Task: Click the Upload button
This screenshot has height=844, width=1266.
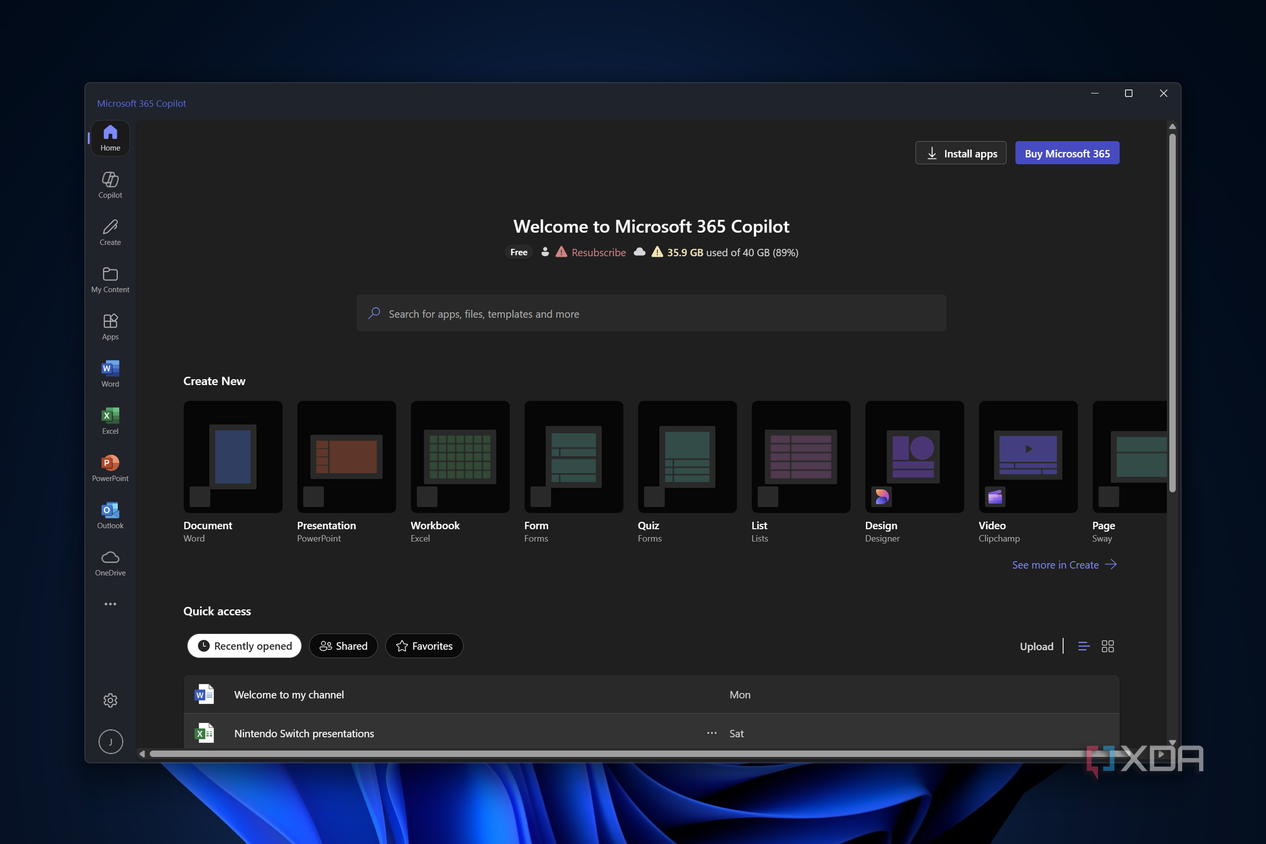Action: click(1036, 646)
